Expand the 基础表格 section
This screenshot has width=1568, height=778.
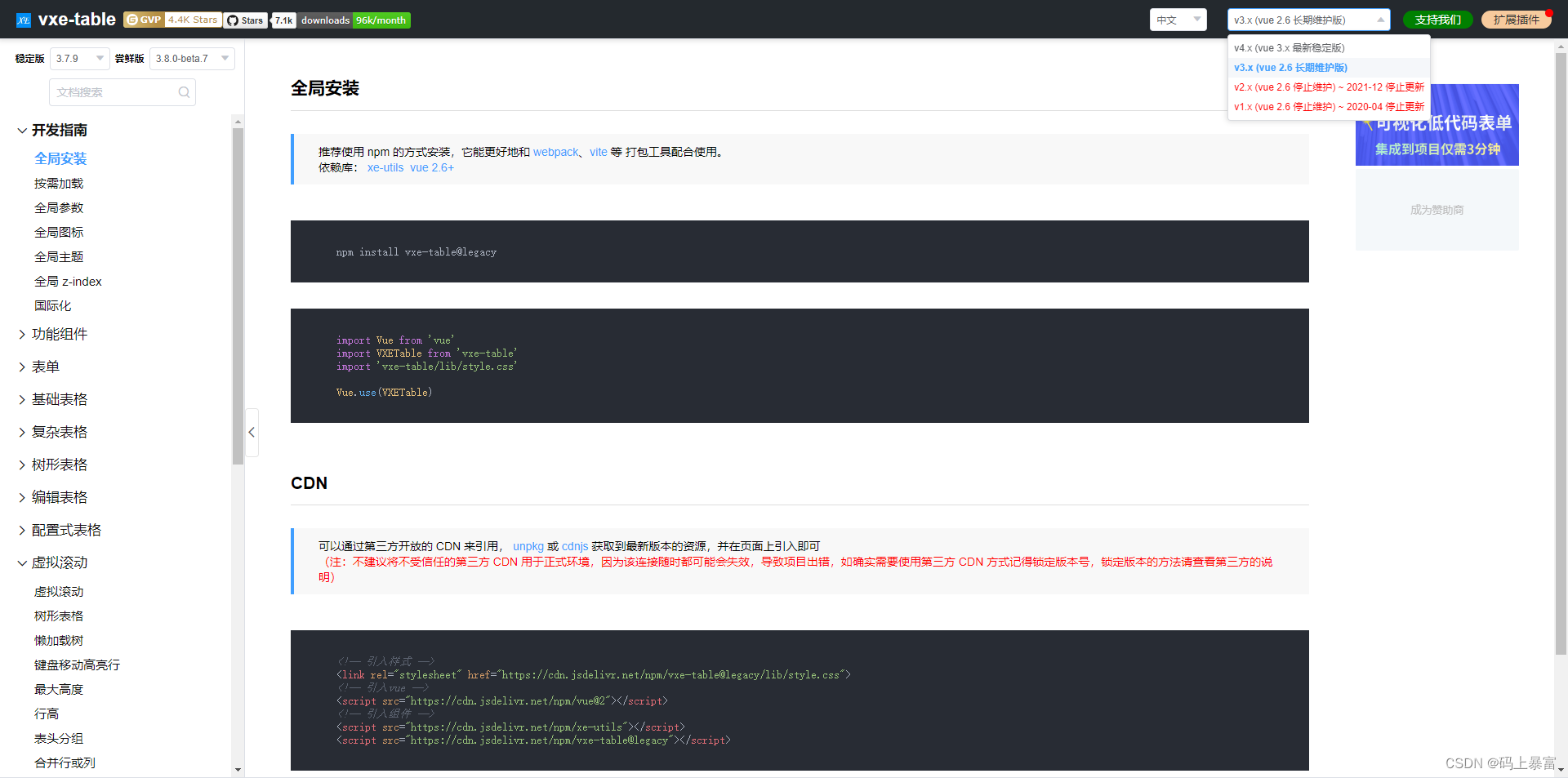[x=52, y=399]
